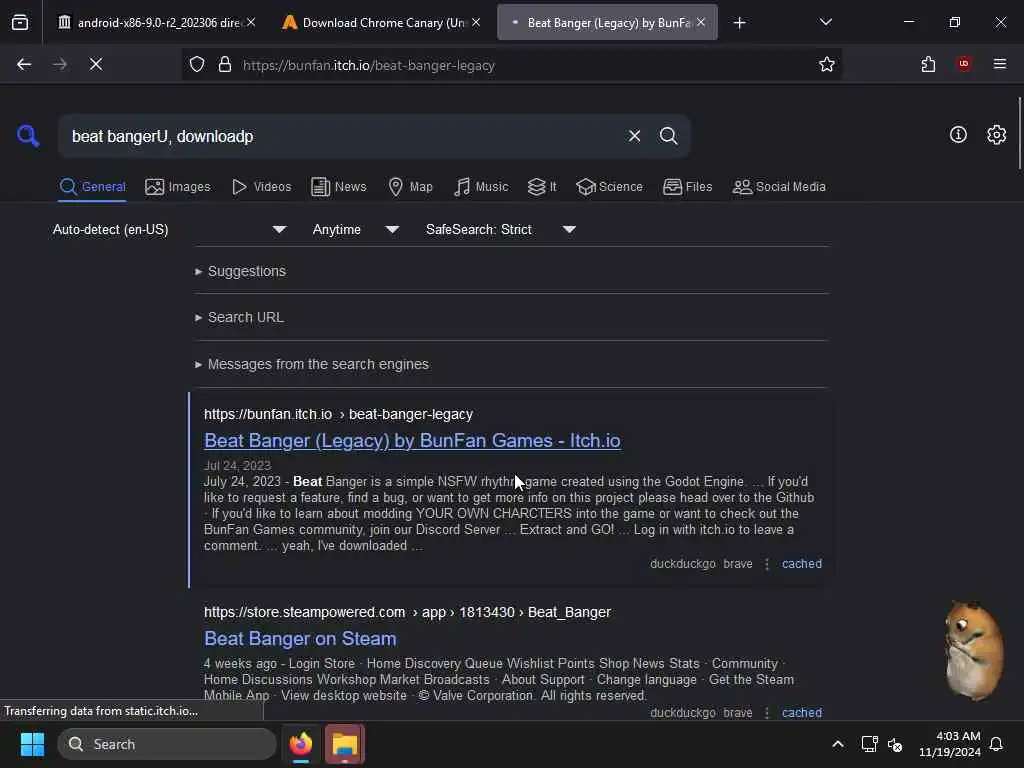Click the site padlock icon
This screenshot has height=768, width=1024.
225,65
